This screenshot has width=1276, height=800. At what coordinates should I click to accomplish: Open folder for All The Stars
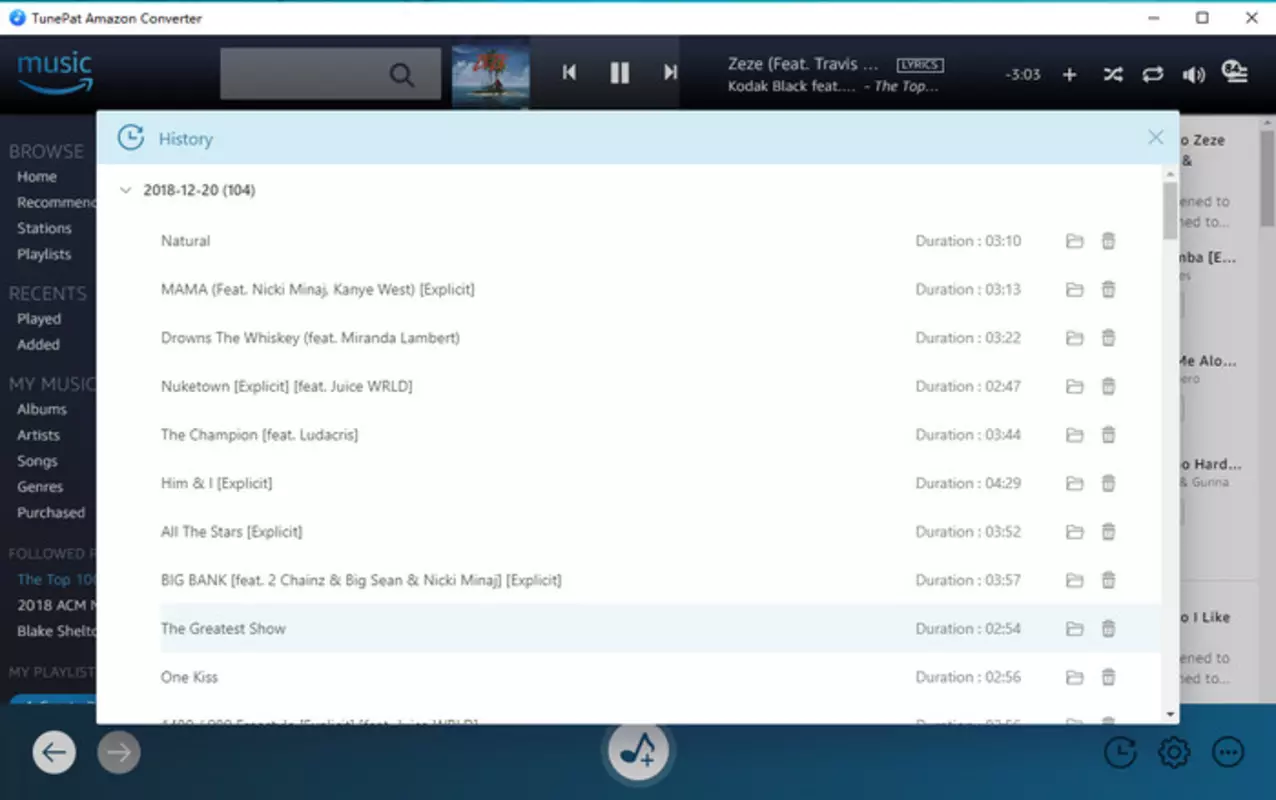1074,532
